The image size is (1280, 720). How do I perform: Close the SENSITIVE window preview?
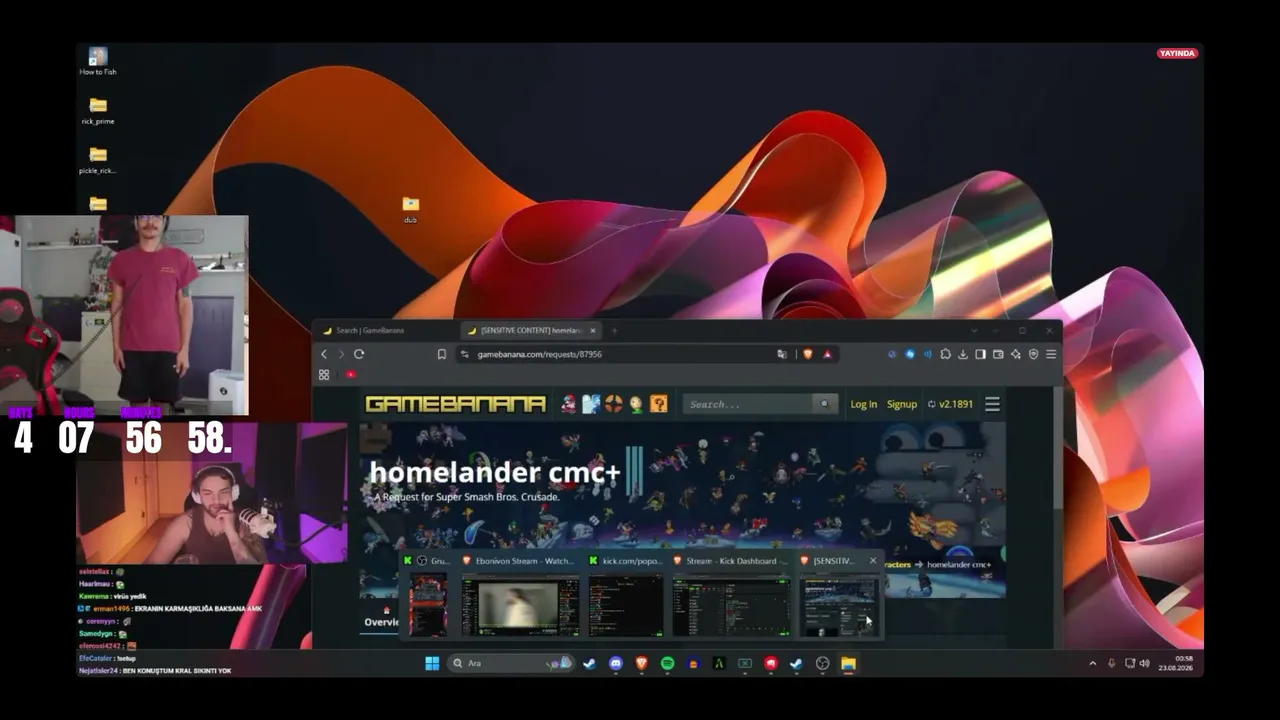coord(873,561)
